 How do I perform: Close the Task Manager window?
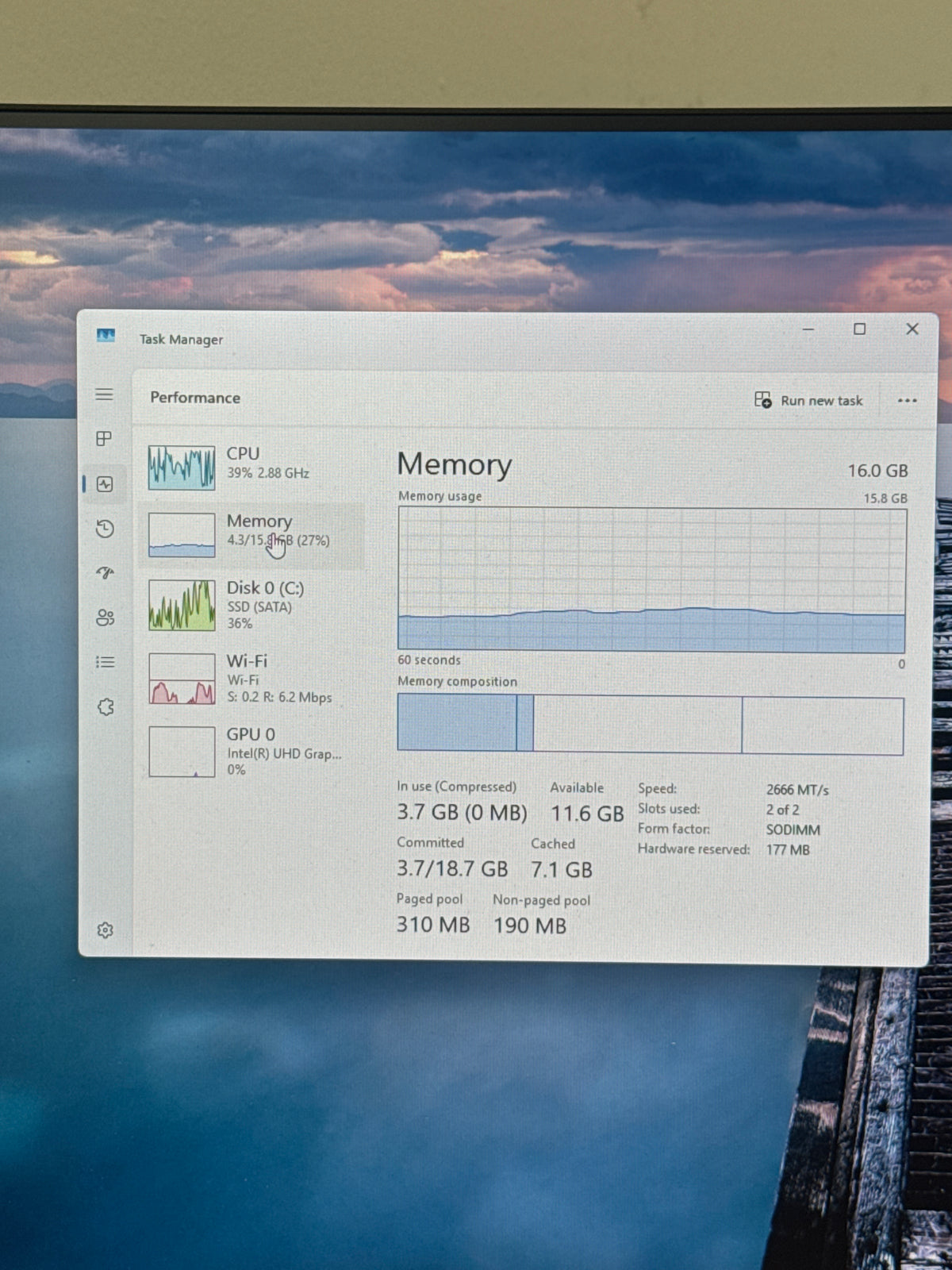coord(912,329)
